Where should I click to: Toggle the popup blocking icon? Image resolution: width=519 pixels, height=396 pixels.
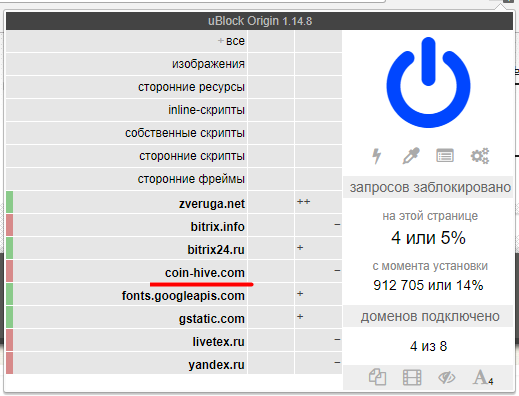pos(377,377)
